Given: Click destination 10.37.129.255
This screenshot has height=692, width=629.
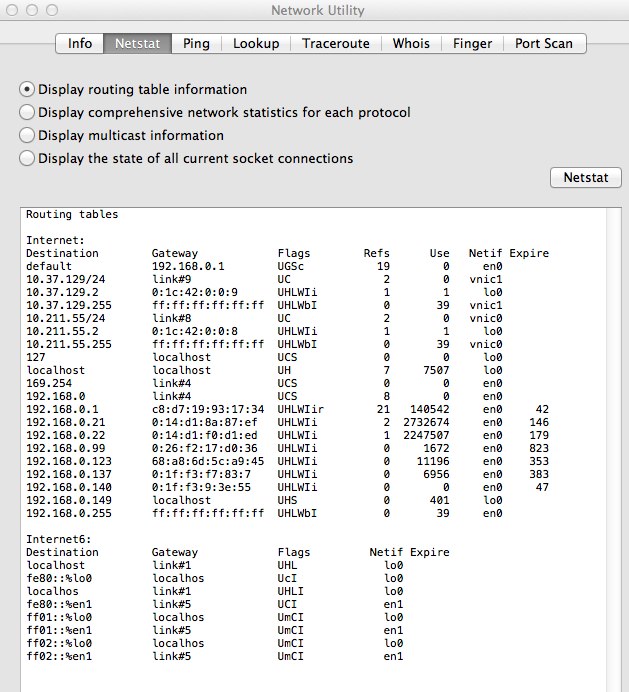Looking at the screenshot, I should click(69, 305).
